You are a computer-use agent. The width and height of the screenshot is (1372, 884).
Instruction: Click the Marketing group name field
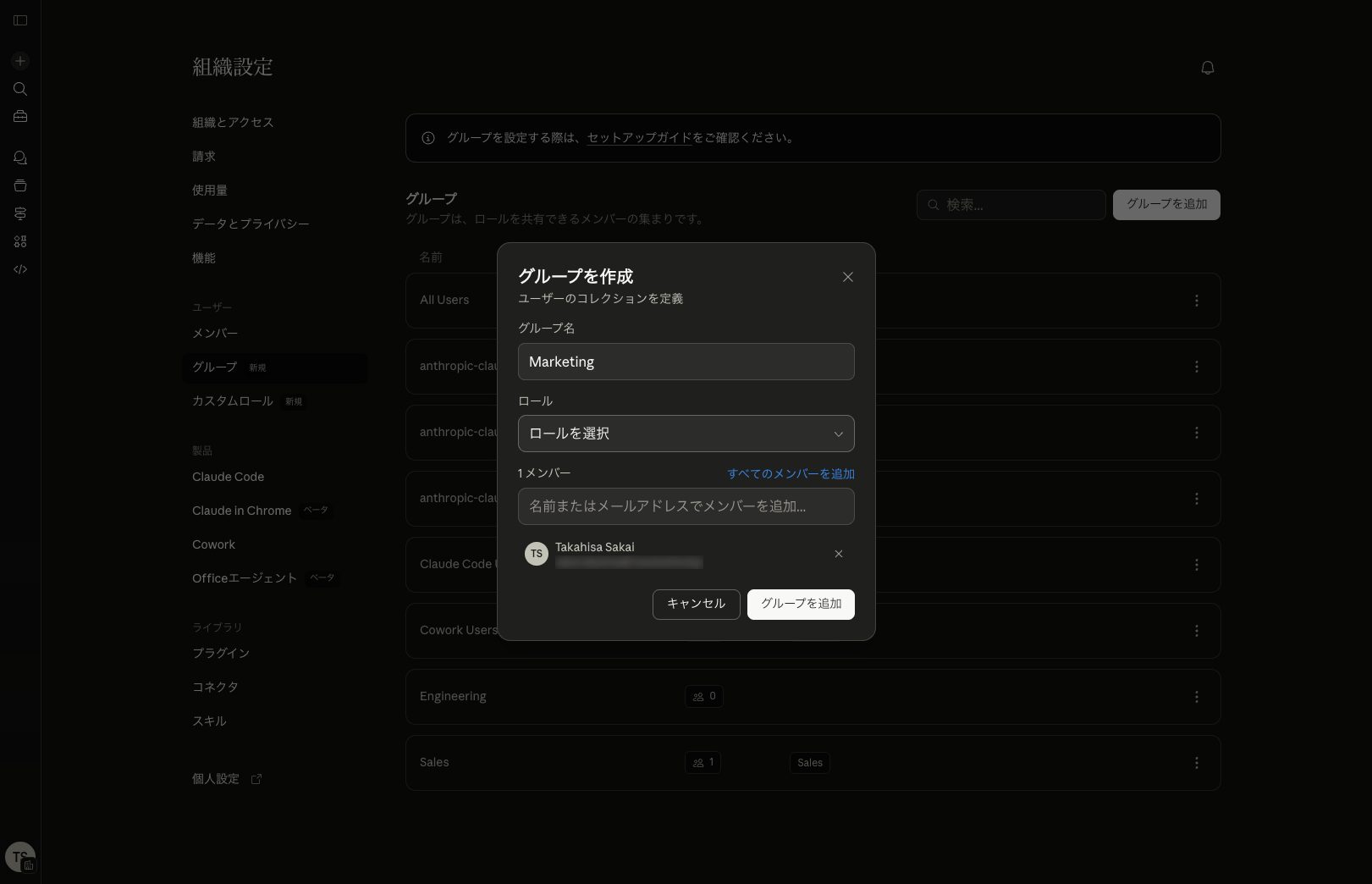(x=686, y=362)
